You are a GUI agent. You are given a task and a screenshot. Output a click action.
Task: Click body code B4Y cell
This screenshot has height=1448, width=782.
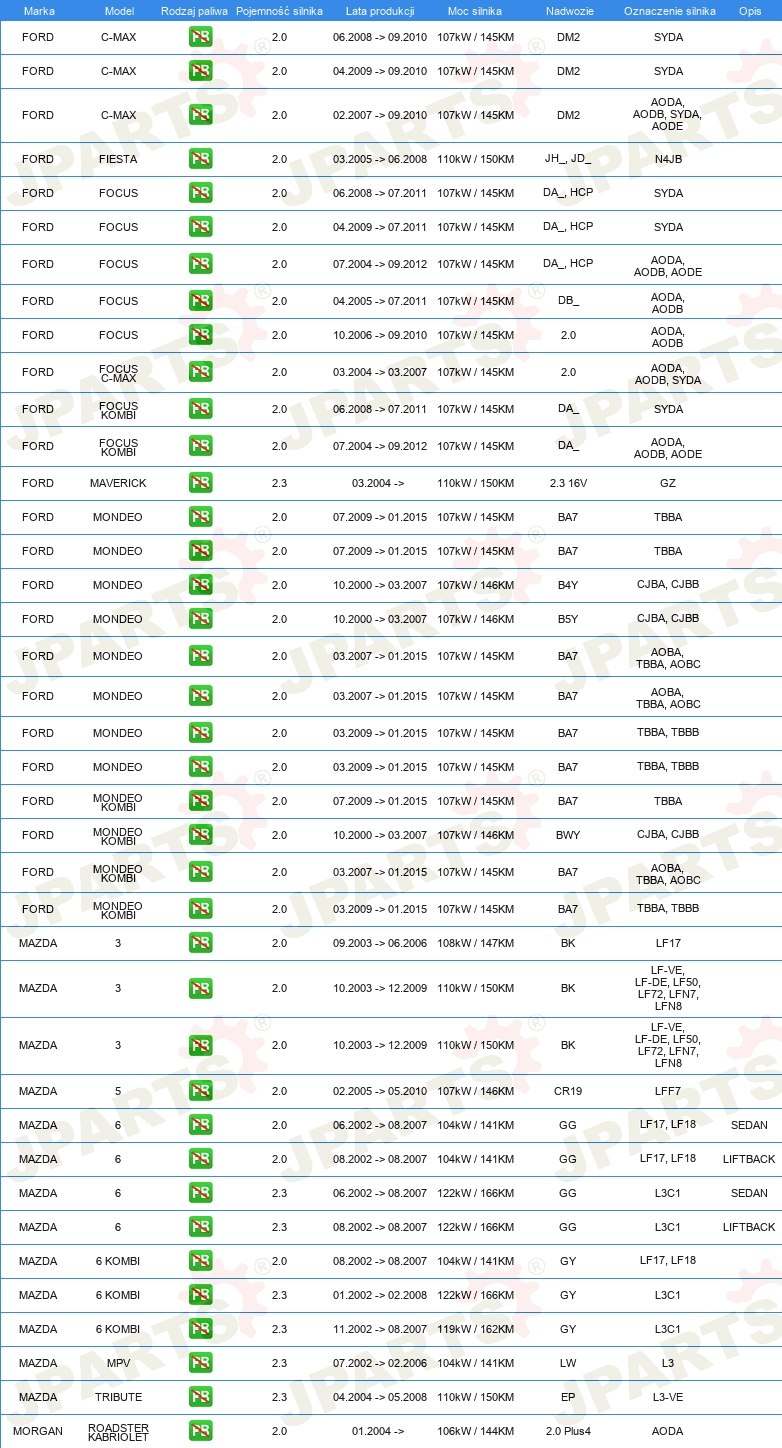point(568,585)
